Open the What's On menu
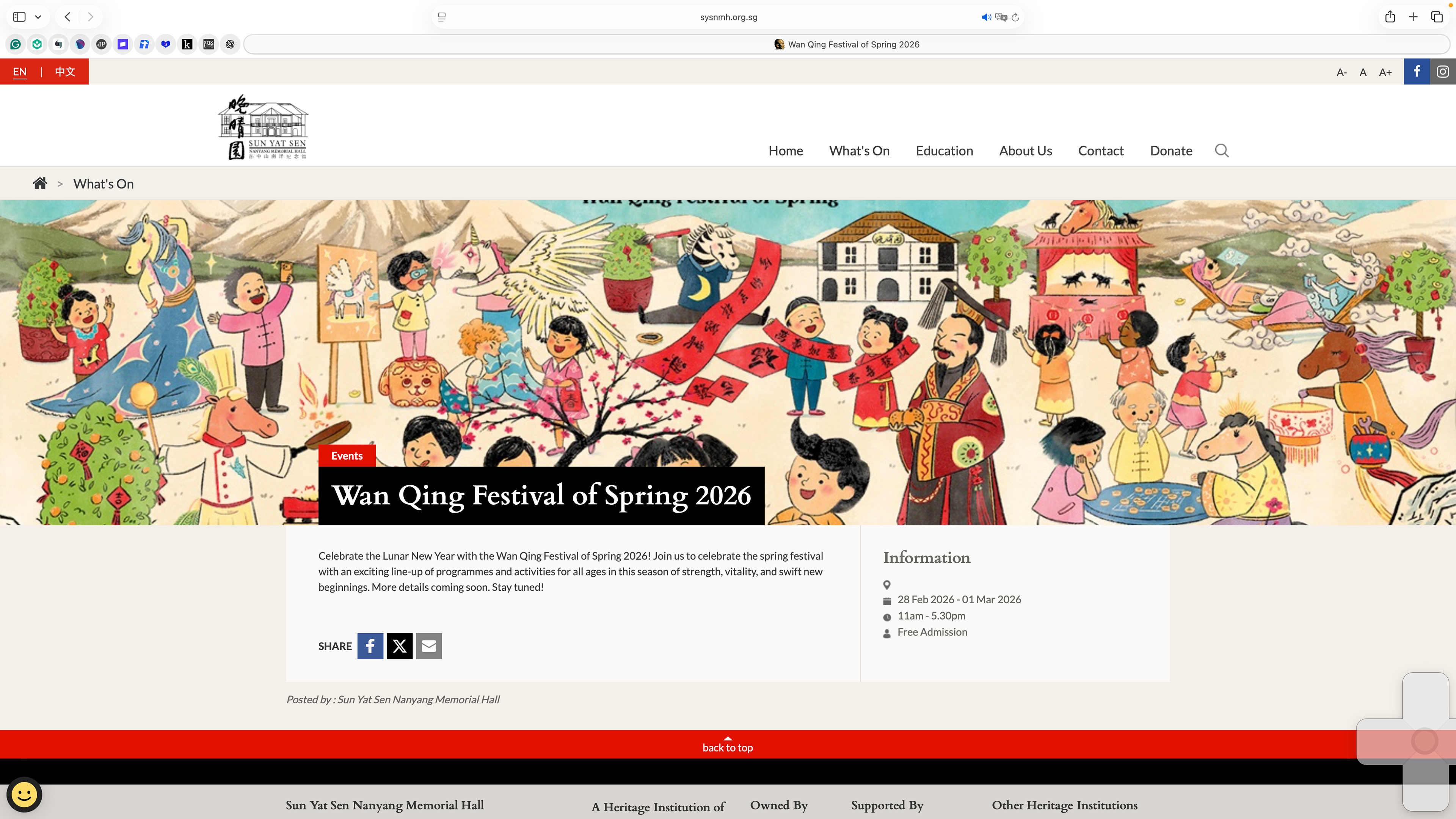1456x819 pixels. pyautogui.click(x=859, y=151)
